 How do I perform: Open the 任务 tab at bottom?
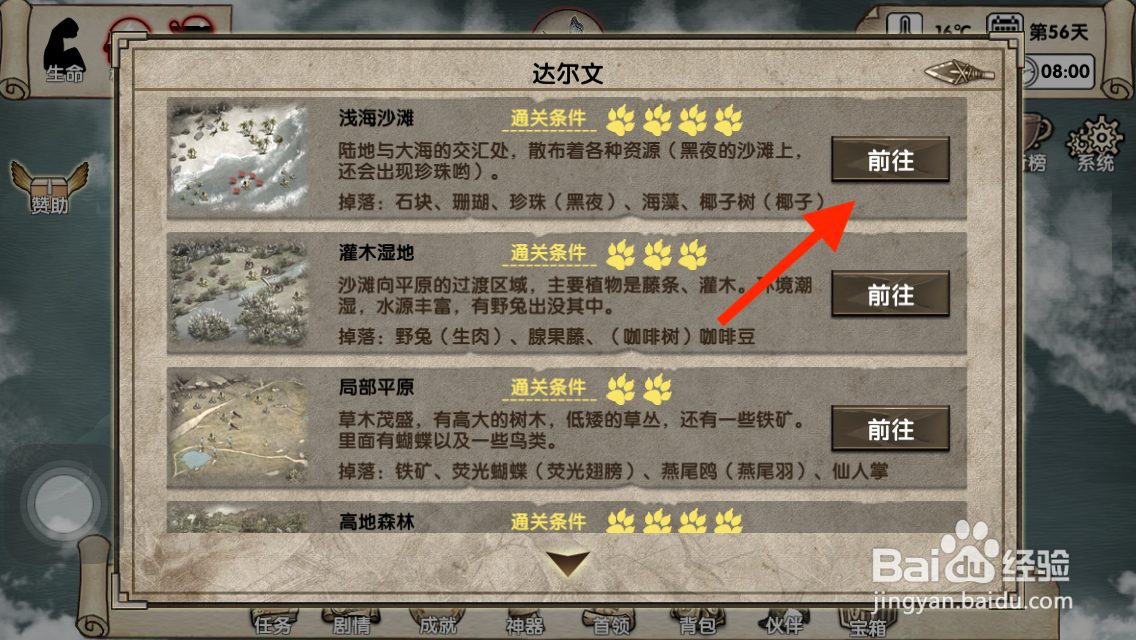(274, 623)
